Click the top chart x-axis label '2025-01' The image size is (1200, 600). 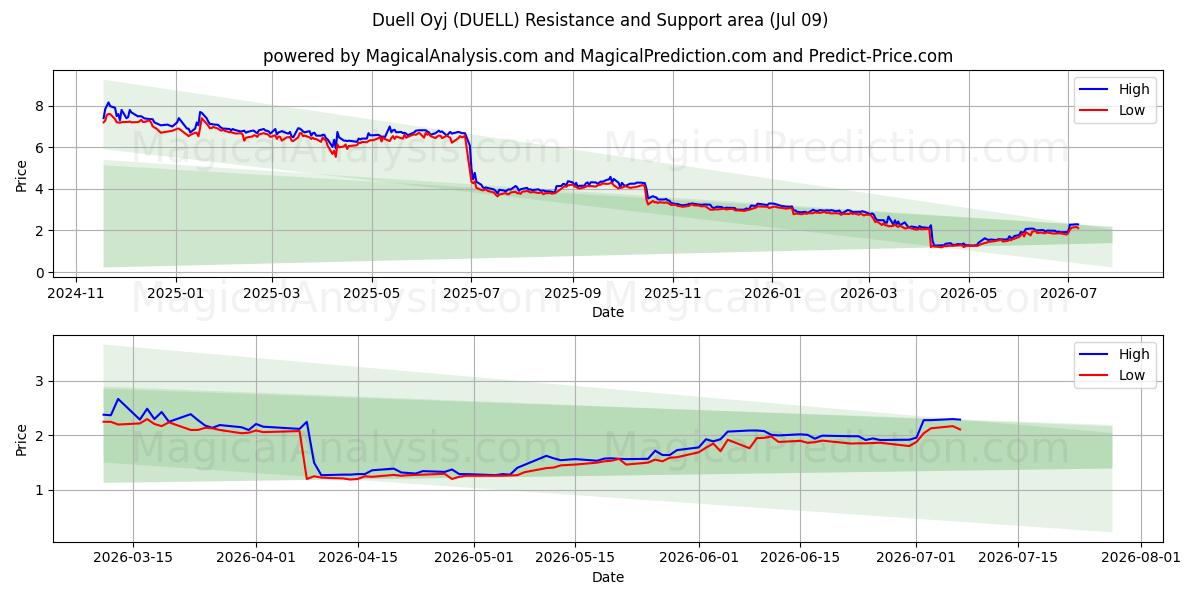point(176,295)
